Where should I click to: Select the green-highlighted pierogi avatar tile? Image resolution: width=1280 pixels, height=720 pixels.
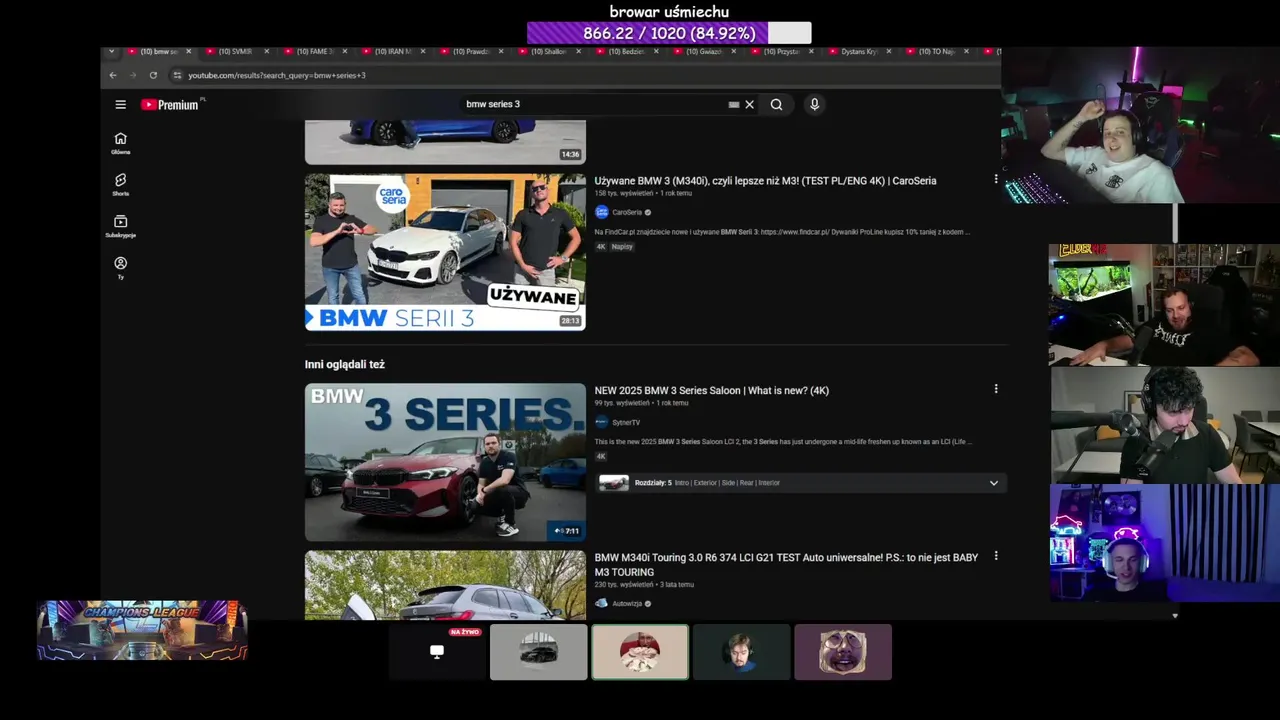(640, 652)
